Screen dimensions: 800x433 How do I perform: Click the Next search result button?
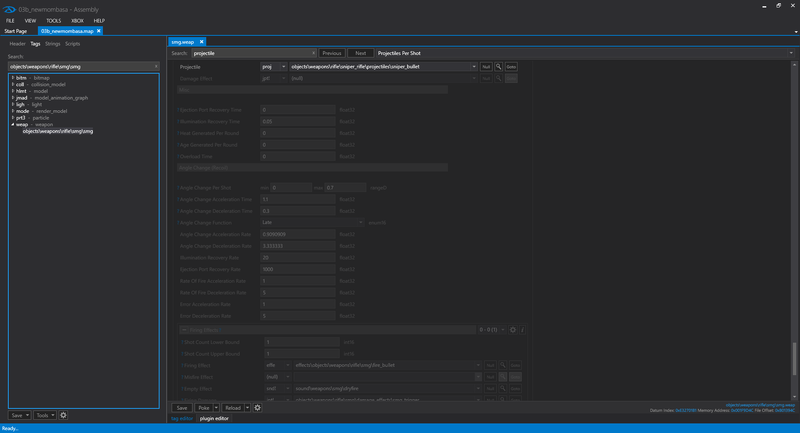coord(360,52)
